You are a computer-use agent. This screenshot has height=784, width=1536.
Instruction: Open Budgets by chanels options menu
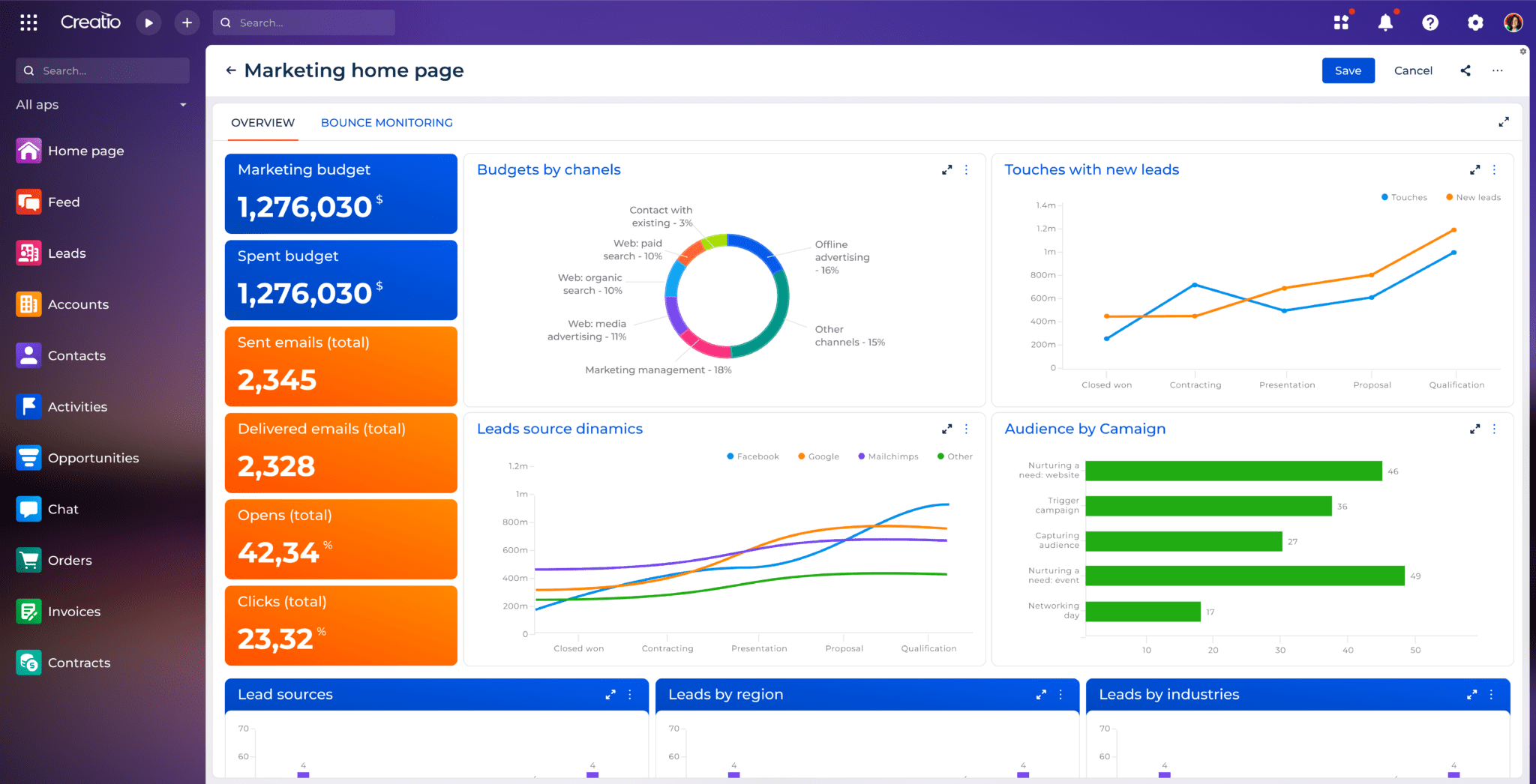coord(966,170)
